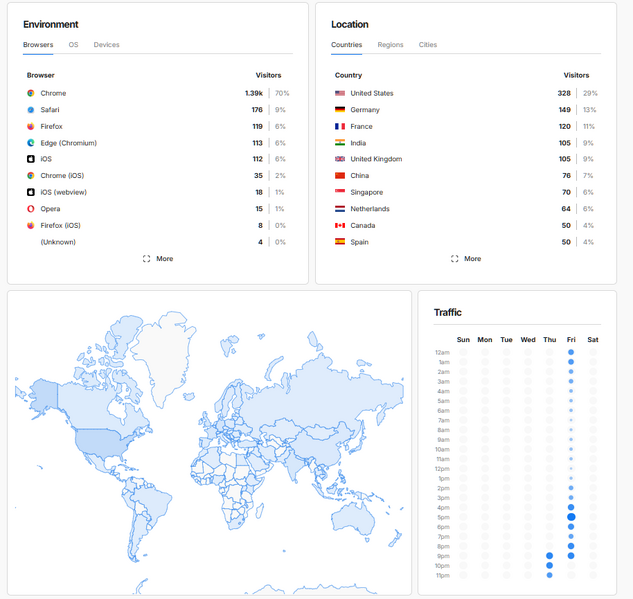Open the Netherlands country link
633x599 pixels.
pos(370,209)
